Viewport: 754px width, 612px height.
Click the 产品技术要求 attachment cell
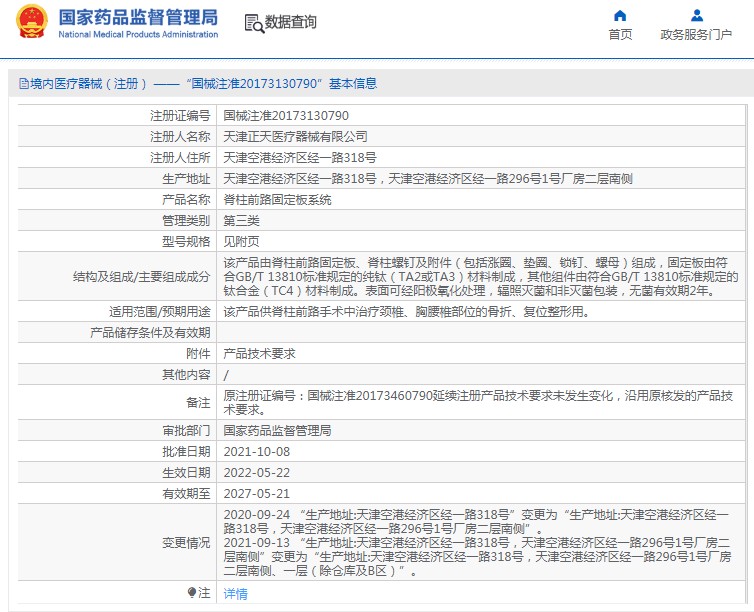click(x=259, y=354)
